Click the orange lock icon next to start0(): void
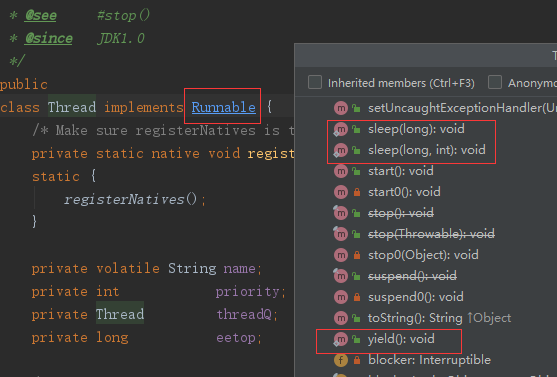This screenshot has width=557, height=377. [x=357, y=192]
